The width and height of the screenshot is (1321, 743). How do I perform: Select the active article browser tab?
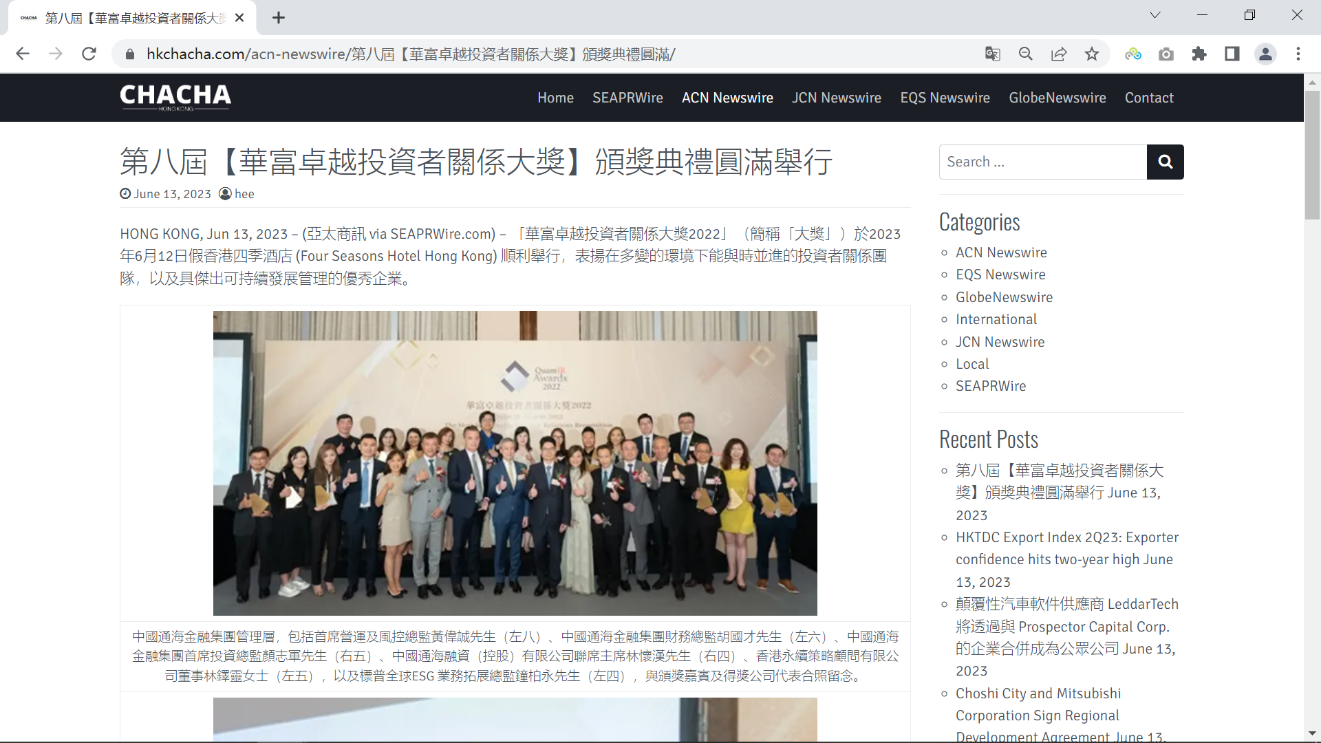point(133,17)
